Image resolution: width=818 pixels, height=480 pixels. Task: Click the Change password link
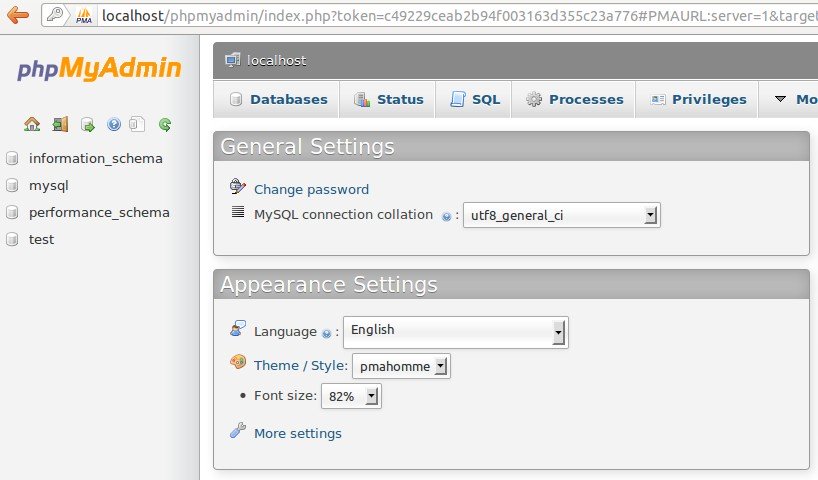click(311, 189)
